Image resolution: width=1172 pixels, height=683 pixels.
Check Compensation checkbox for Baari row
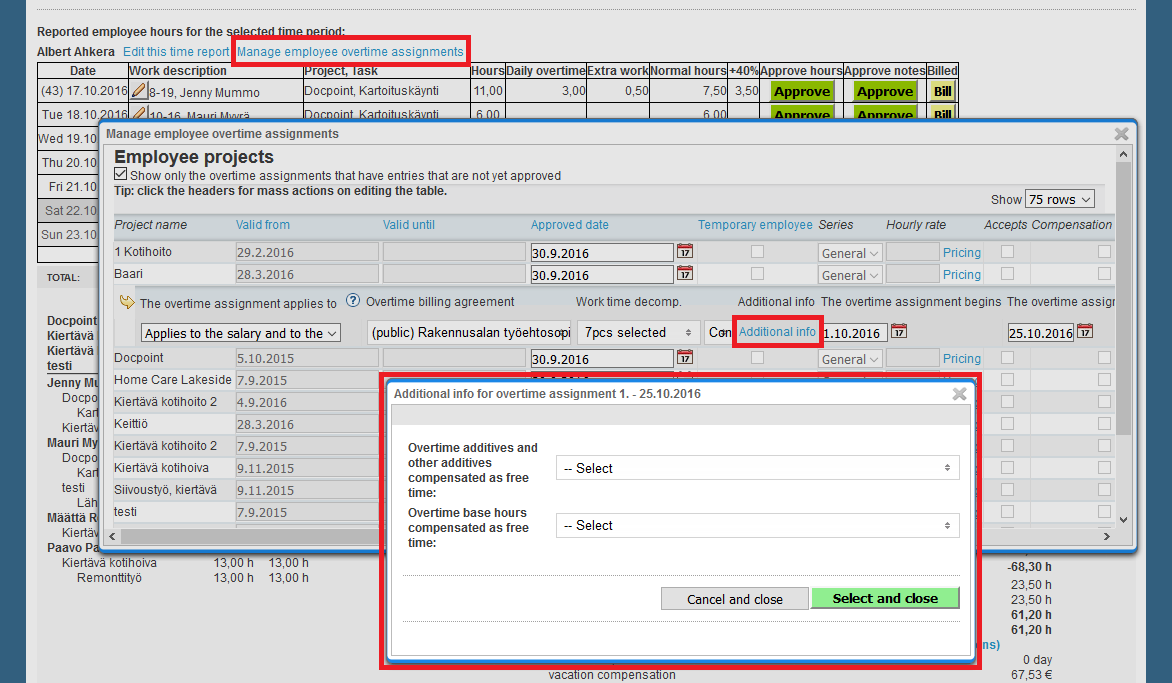tap(1104, 273)
